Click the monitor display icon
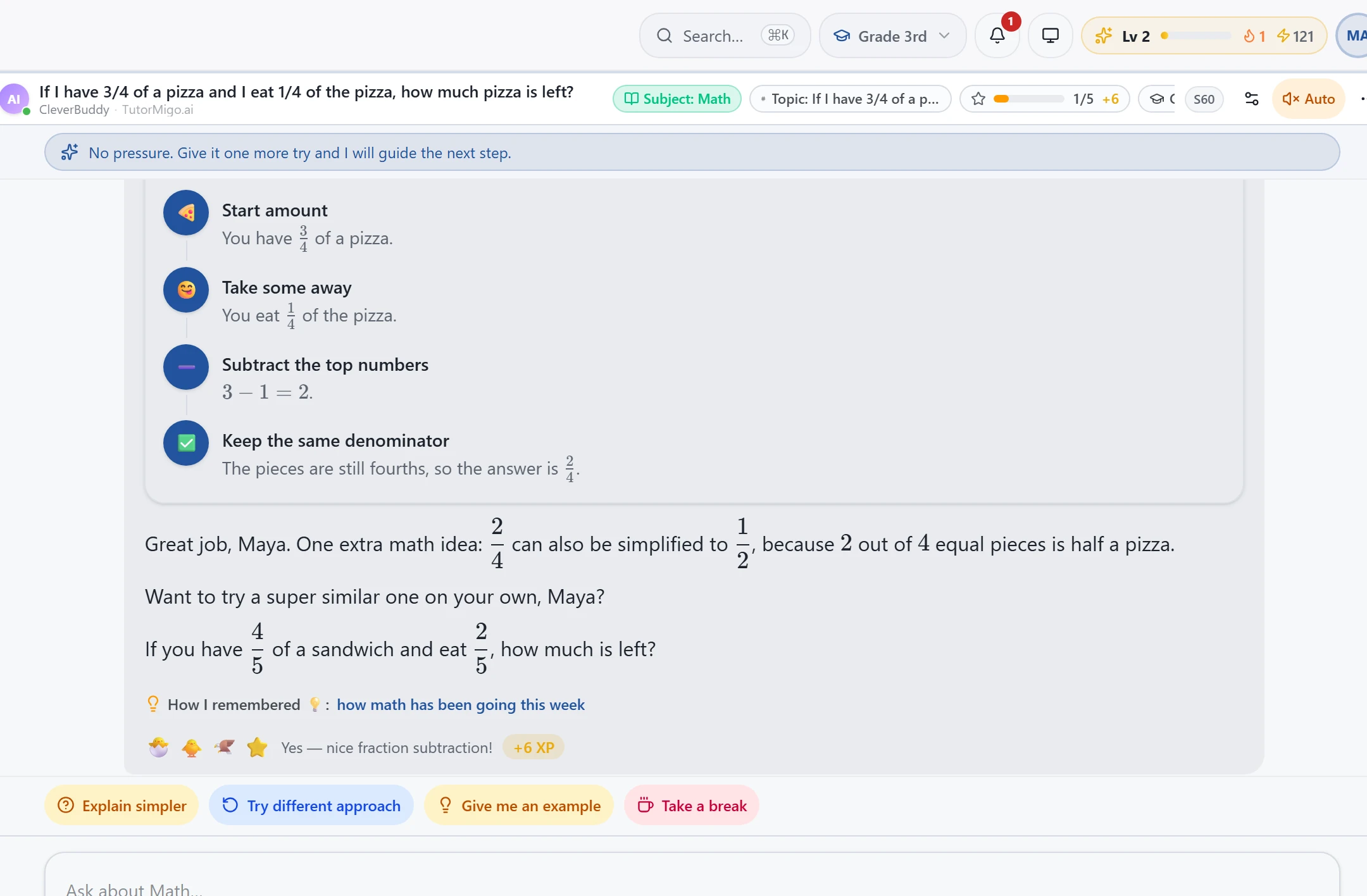This screenshot has width=1367, height=896. [1050, 35]
